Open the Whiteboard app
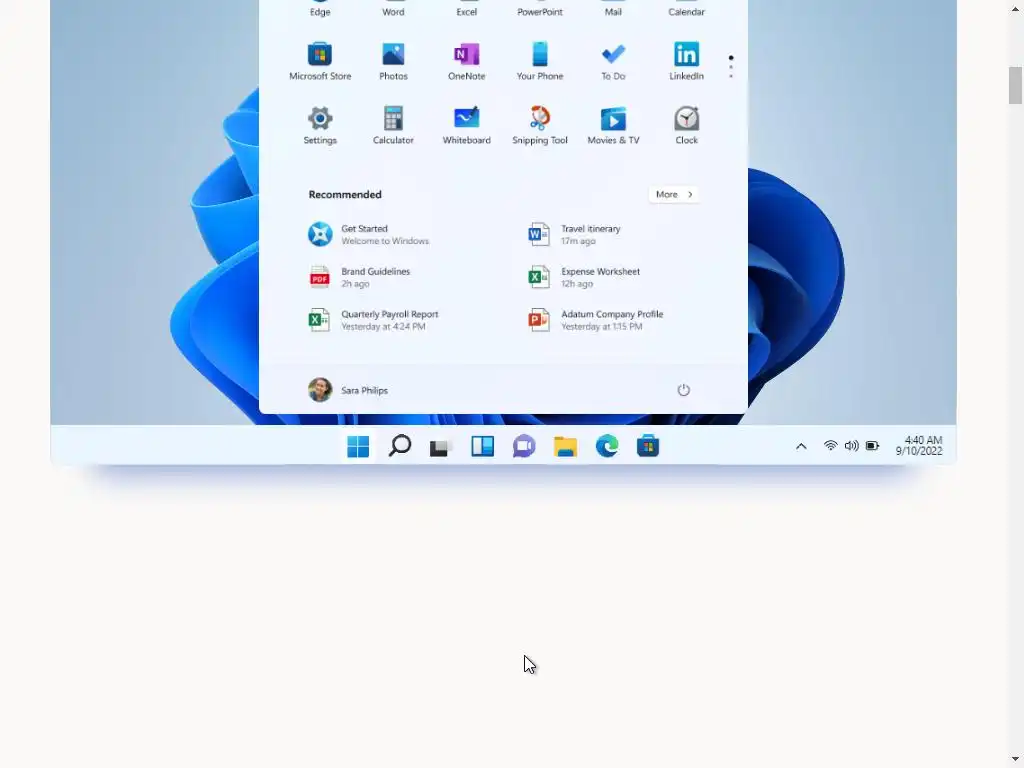The width and height of the screenshot is (1024, 768). pos(466,125)
